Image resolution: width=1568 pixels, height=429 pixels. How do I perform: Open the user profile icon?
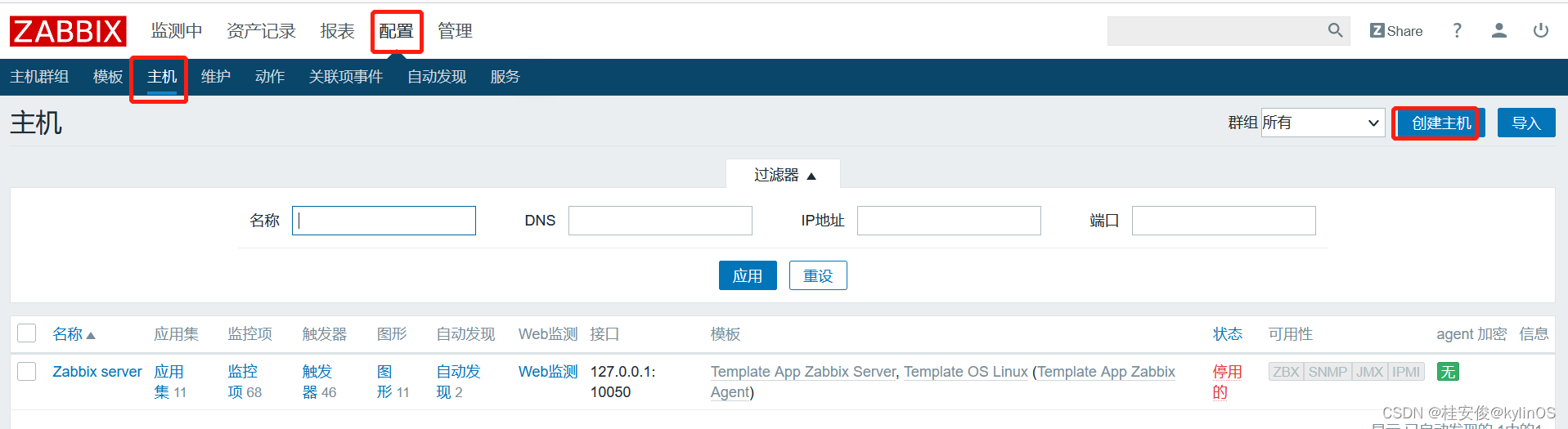tap(1498, 31)
